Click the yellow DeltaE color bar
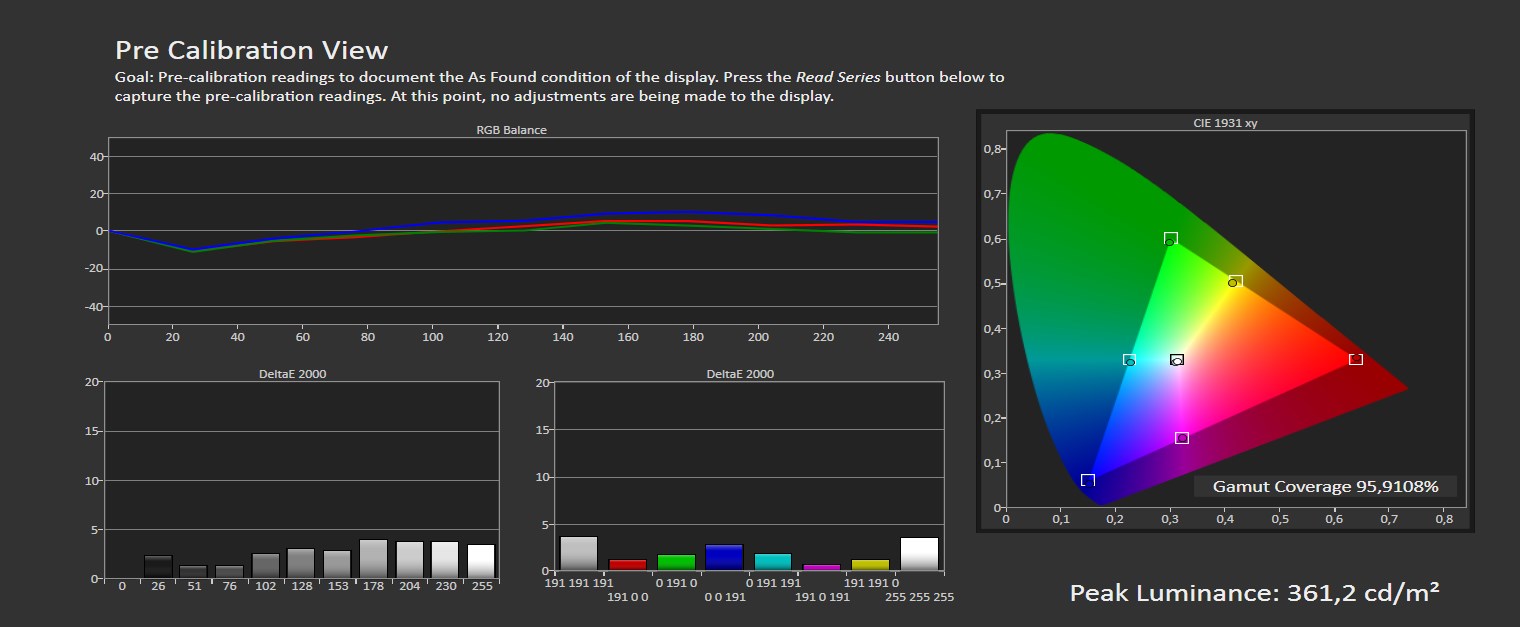The width and height of the screenshot is (1520, 627). click(870, 565)
